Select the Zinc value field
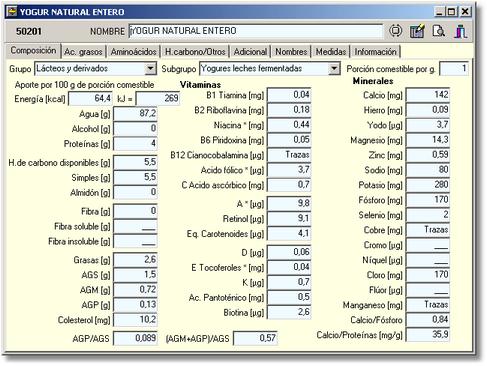Viewport: 487px width, 366px height. [x=428, y=155]
